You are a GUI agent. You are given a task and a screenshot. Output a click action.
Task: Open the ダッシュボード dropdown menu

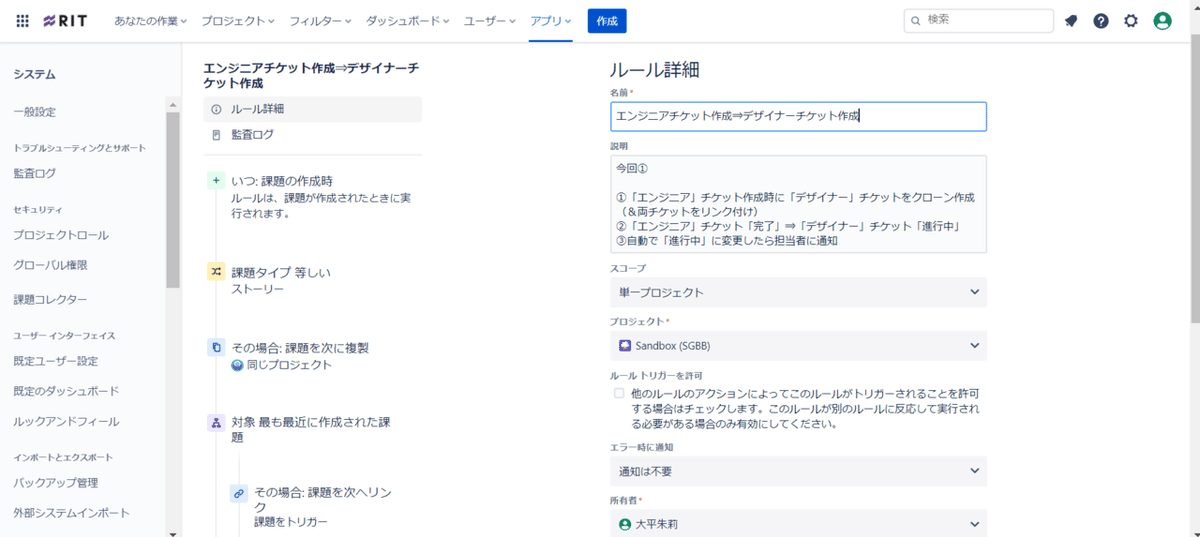pyautogui.click(x=408, y=21)
